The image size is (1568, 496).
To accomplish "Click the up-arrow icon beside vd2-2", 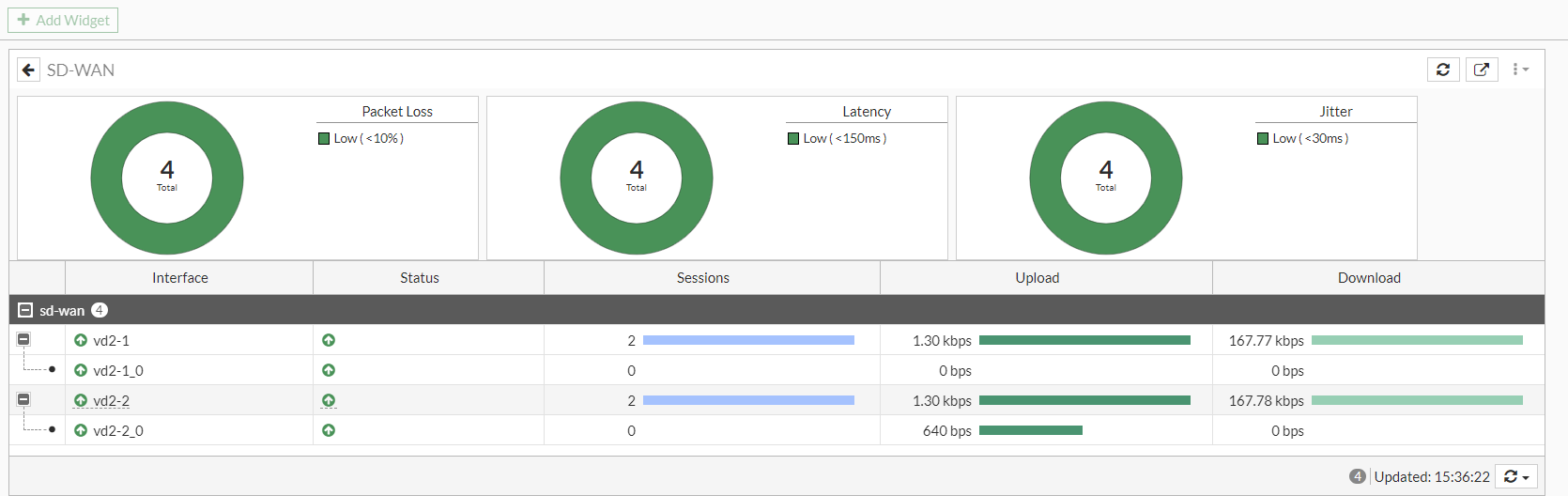I will point(81,400).
